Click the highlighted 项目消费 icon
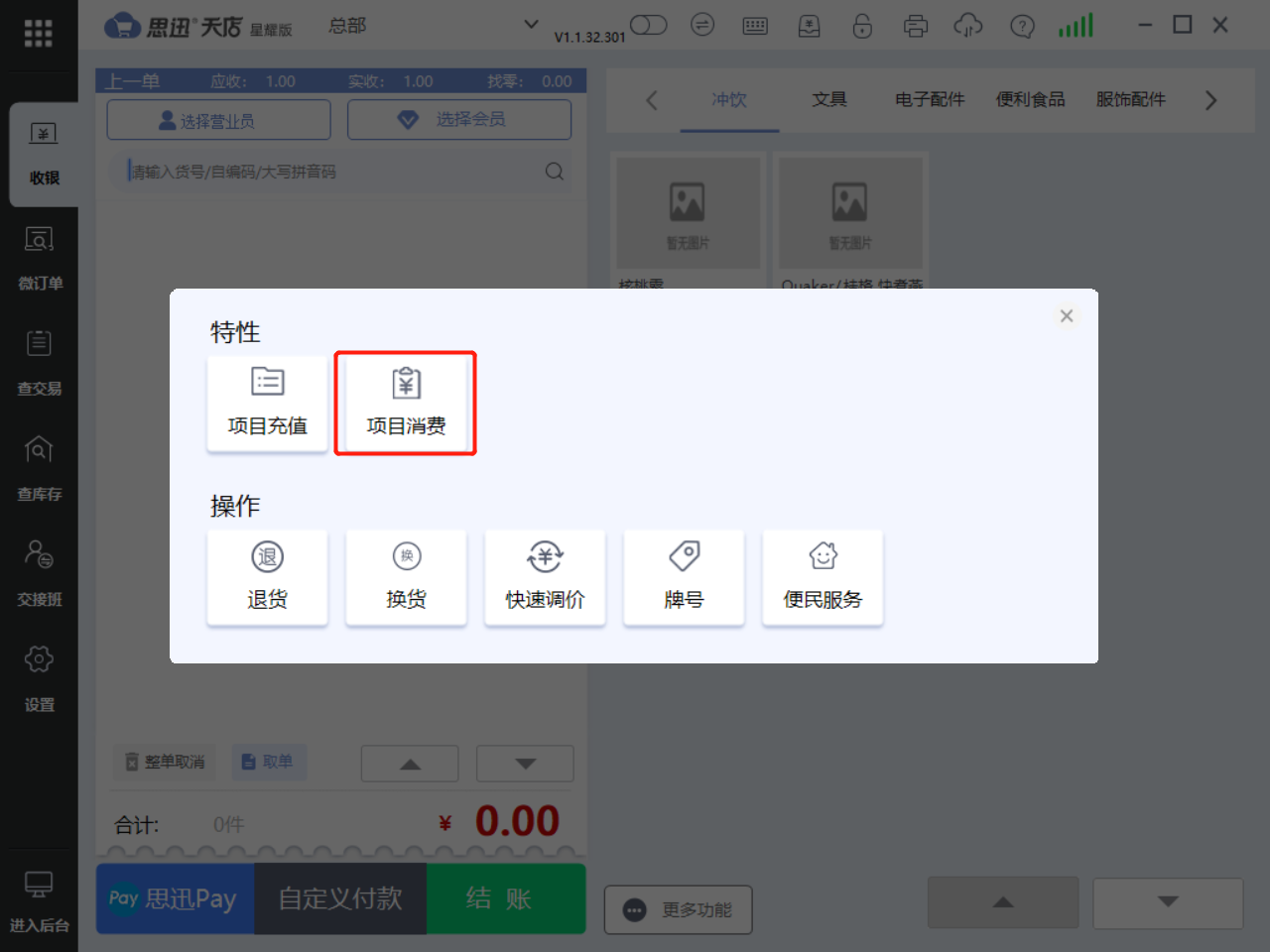The image size is (1270, 952). pos(405,403)
